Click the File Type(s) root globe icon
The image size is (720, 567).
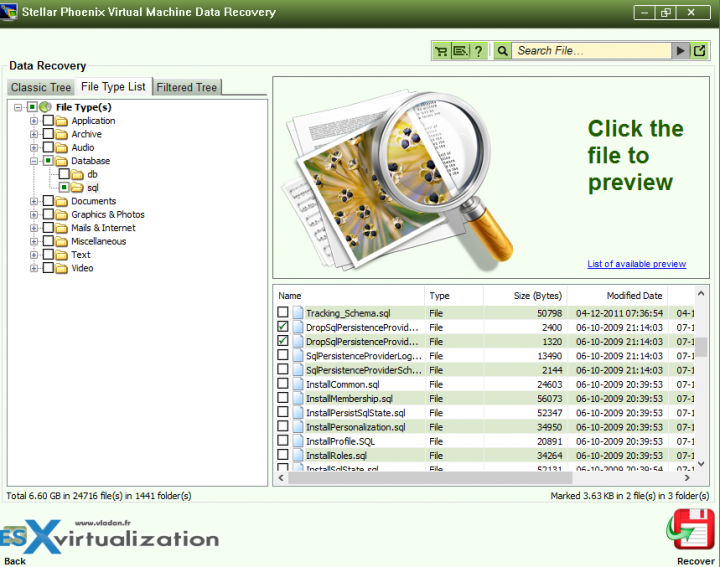[45, 107]
